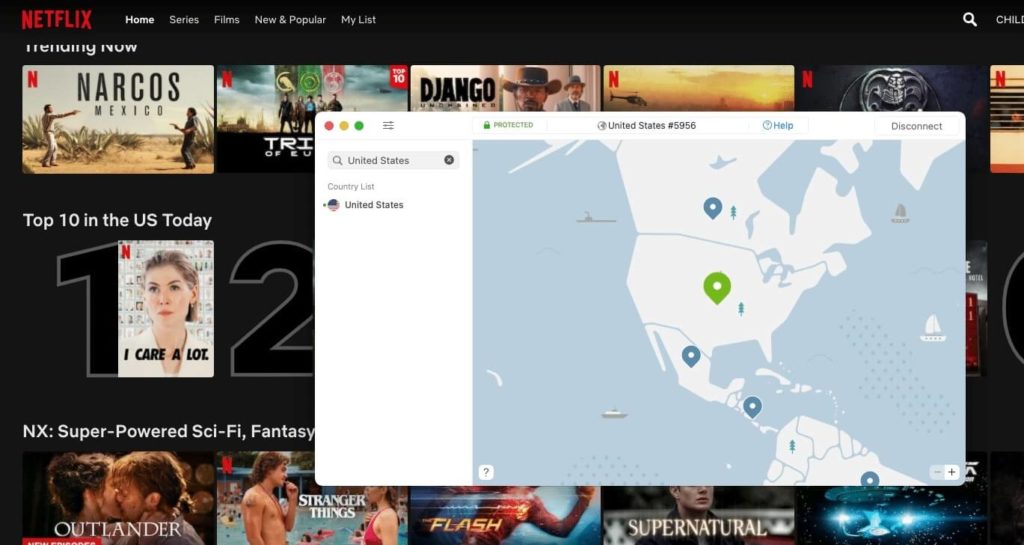Open the Films menu item

[227, 20]
